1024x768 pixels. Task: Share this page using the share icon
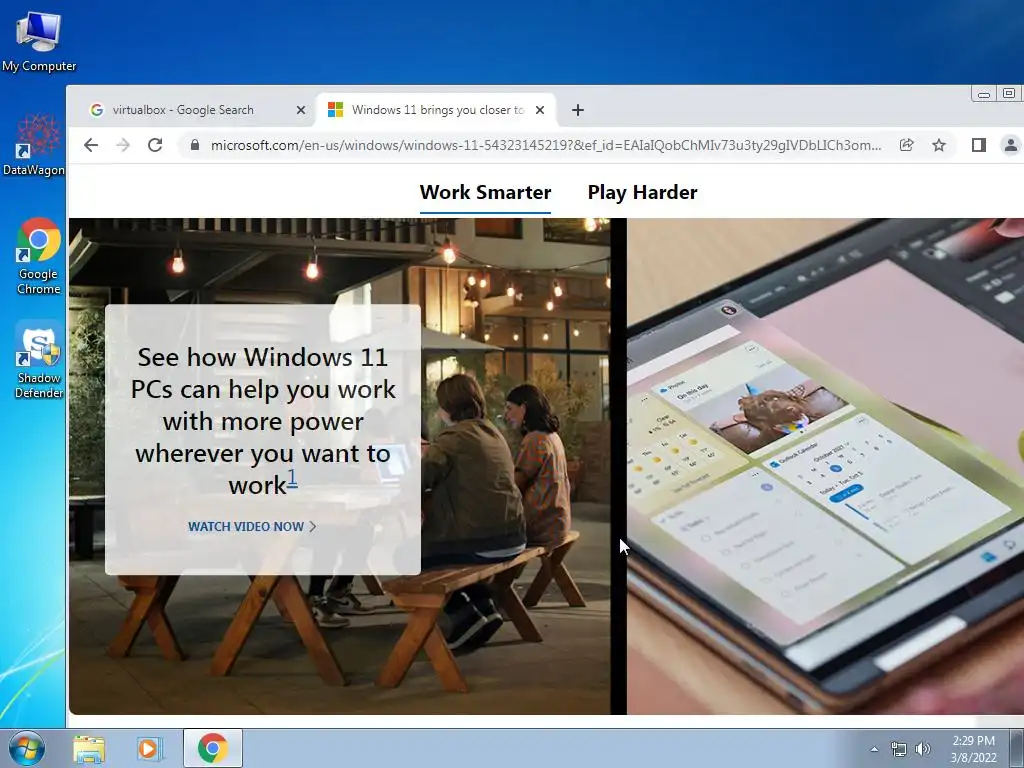[906, 145]
